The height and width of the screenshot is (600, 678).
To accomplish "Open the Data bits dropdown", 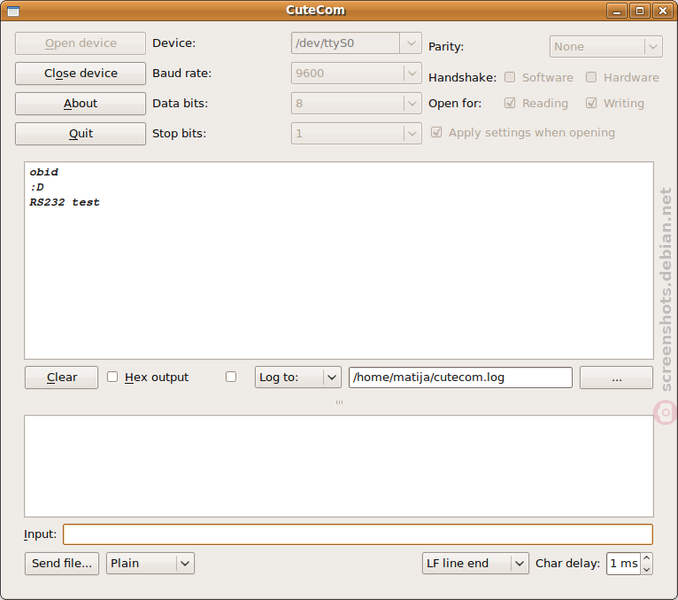I will click(x=356, y=103).
